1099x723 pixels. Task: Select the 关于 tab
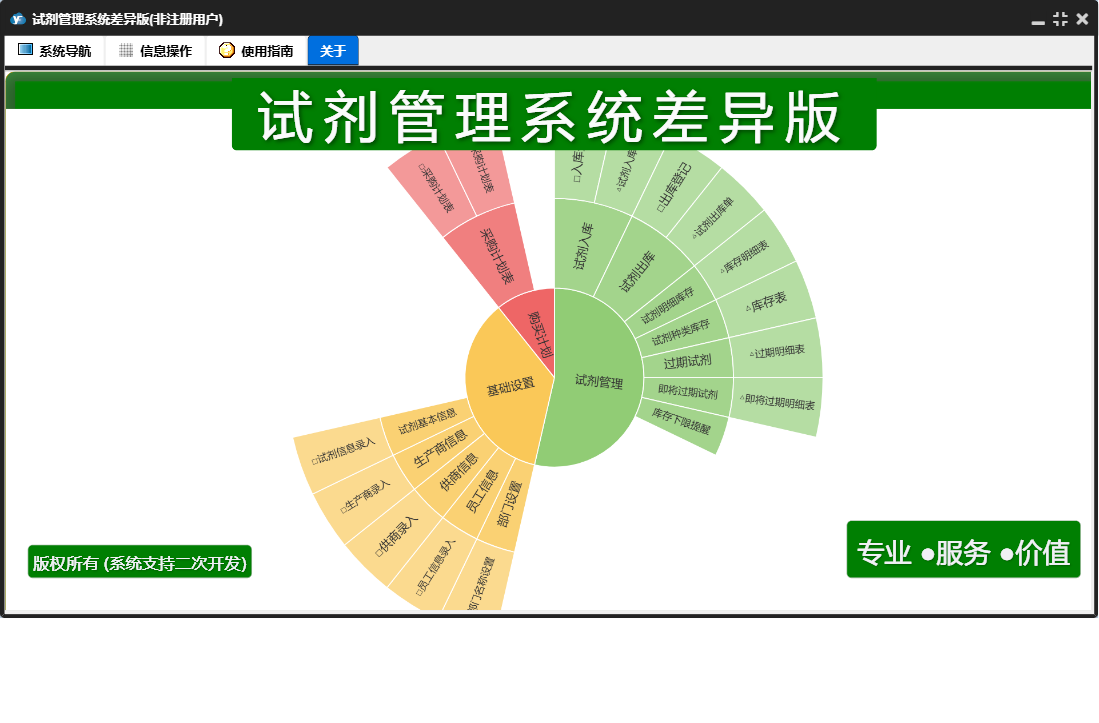333,50
